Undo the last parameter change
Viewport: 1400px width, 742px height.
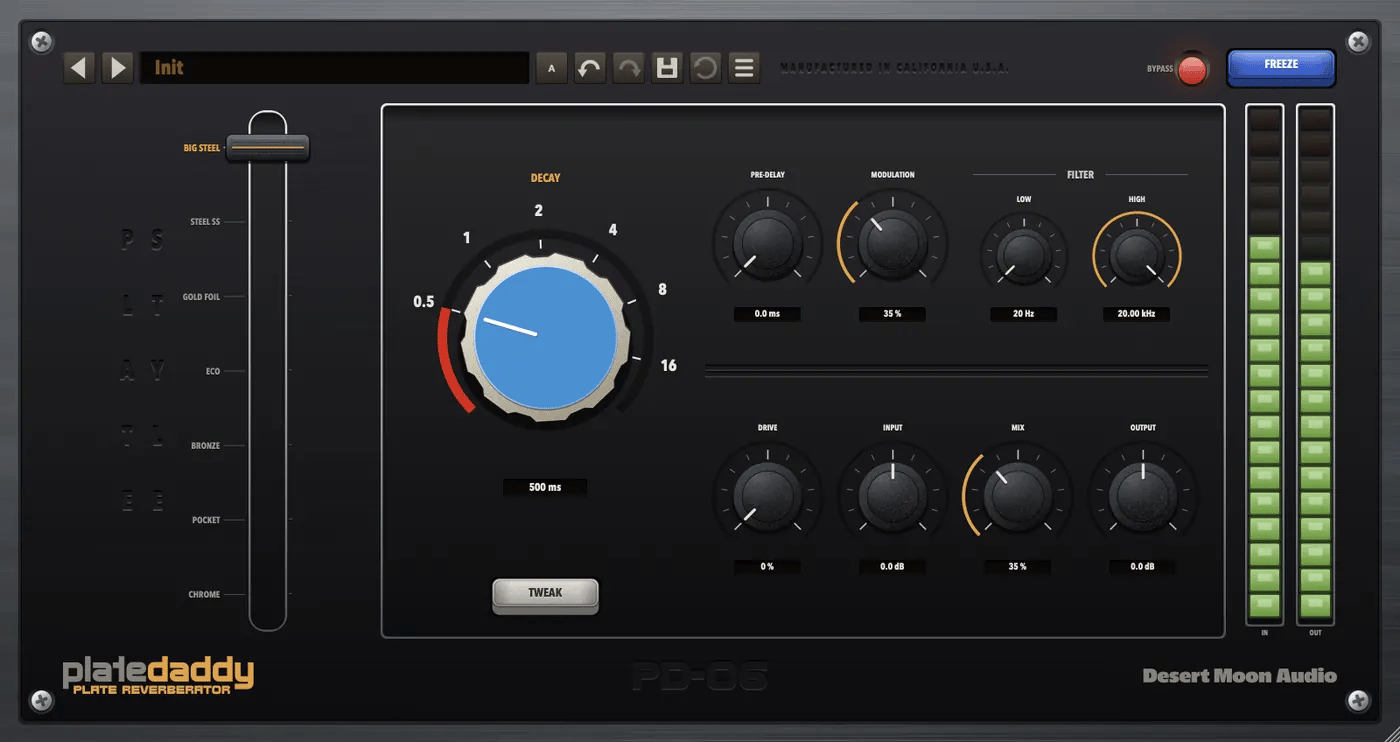[590, 68]
